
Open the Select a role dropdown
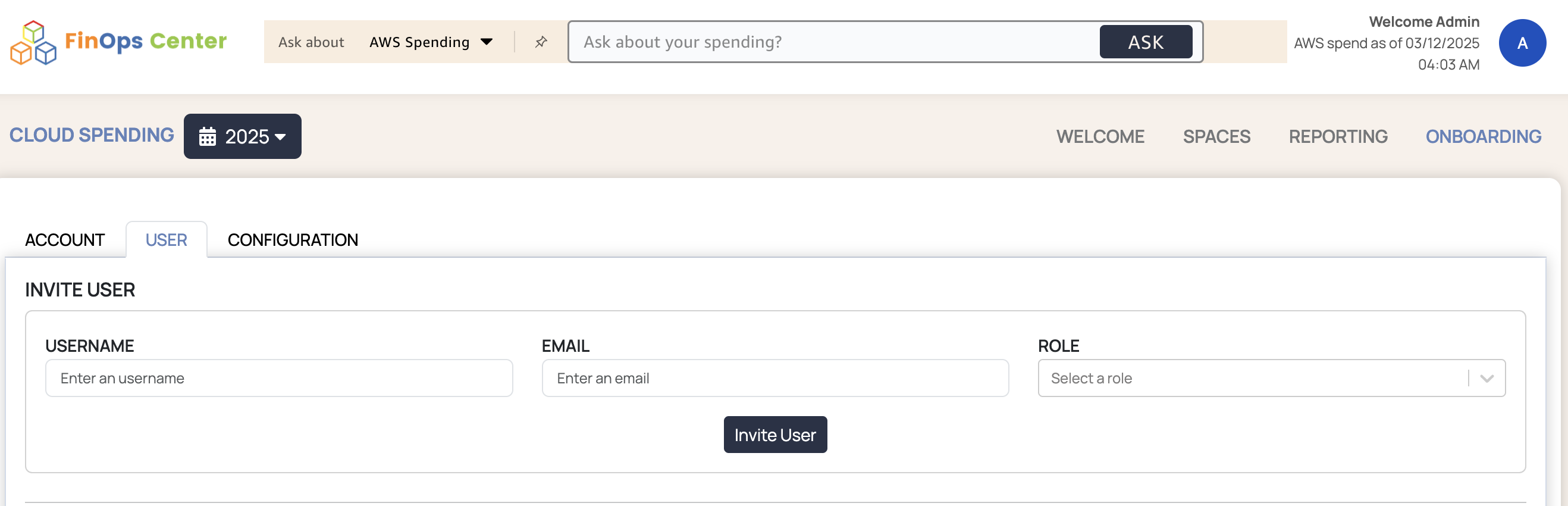coord(1254,378)
